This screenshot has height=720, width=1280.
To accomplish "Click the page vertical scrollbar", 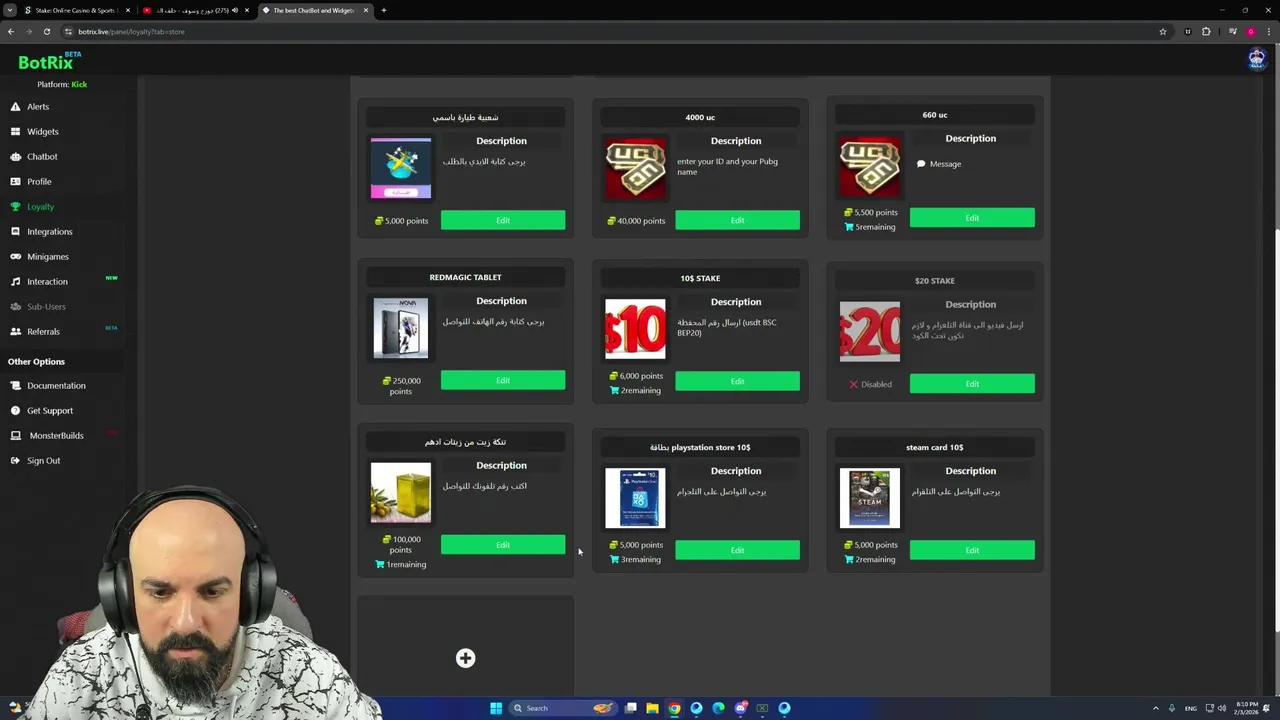I will pyautogui.click(x=1275, y=430).
